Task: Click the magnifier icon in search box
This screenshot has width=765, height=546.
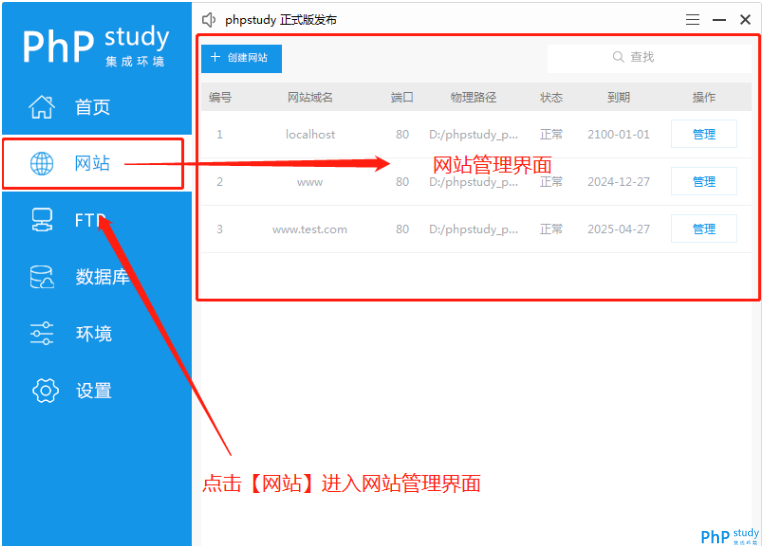Action: [618, 57]
